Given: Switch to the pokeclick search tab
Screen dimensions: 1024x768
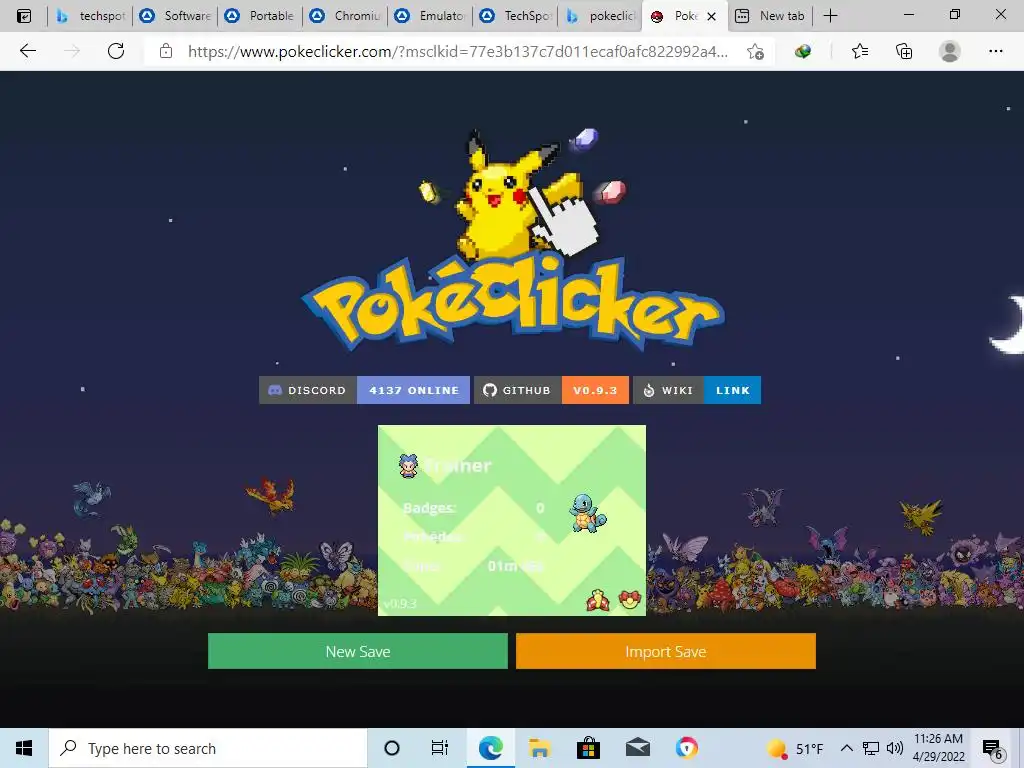Looking at the screenshot, I should (x=600, y=16).
